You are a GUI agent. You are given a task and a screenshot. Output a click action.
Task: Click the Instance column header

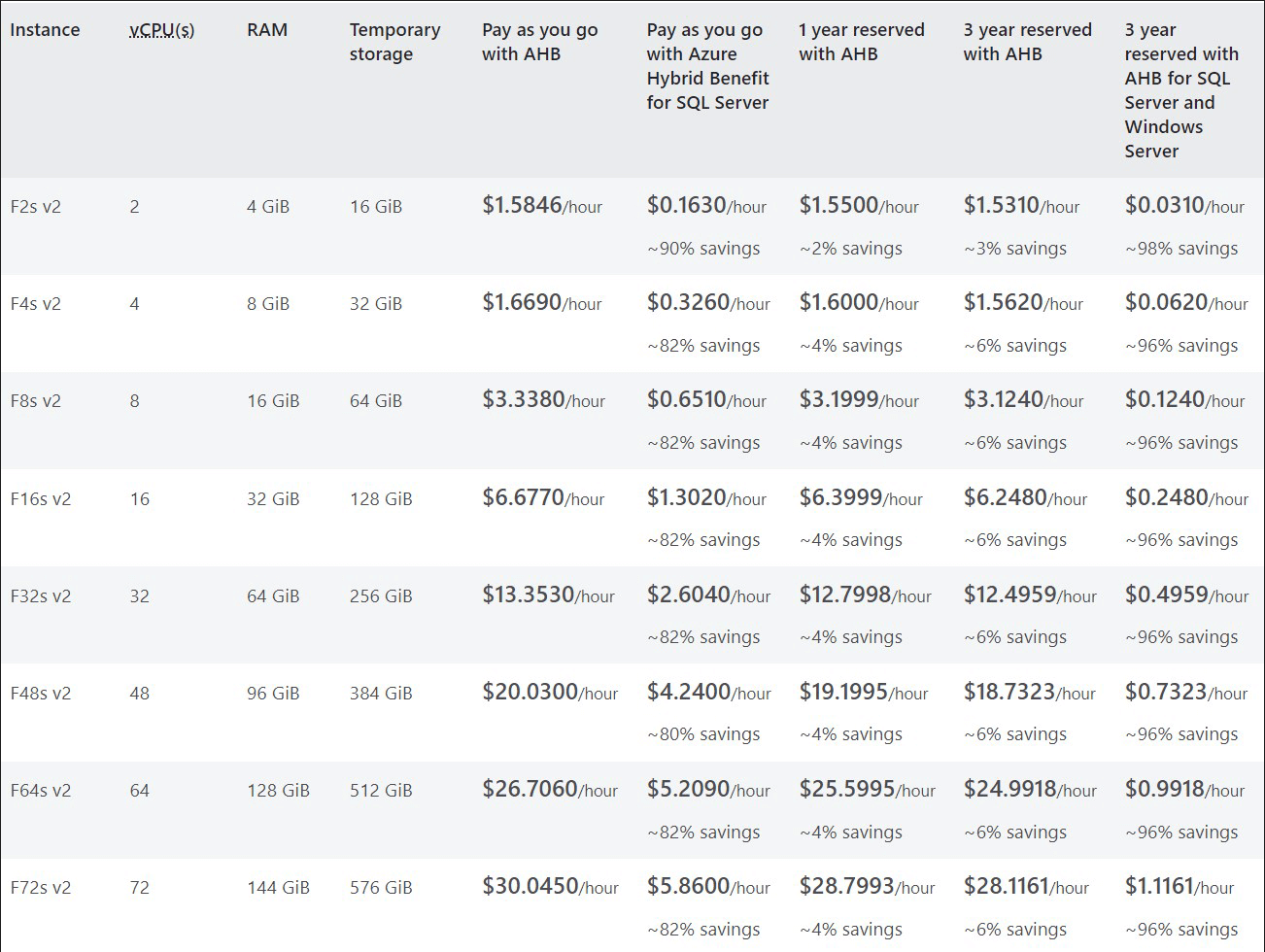point(45,30)
